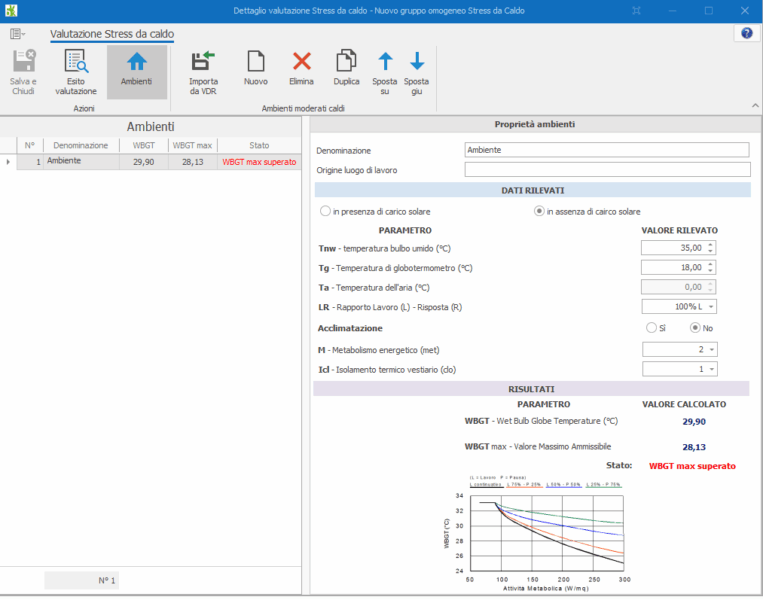
Task: Open the blue help question mark
Action: 746,33
